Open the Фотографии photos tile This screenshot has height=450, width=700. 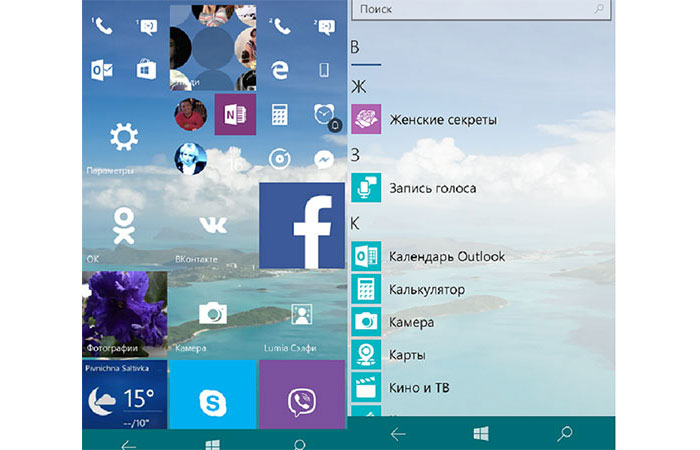click(125, 314)
